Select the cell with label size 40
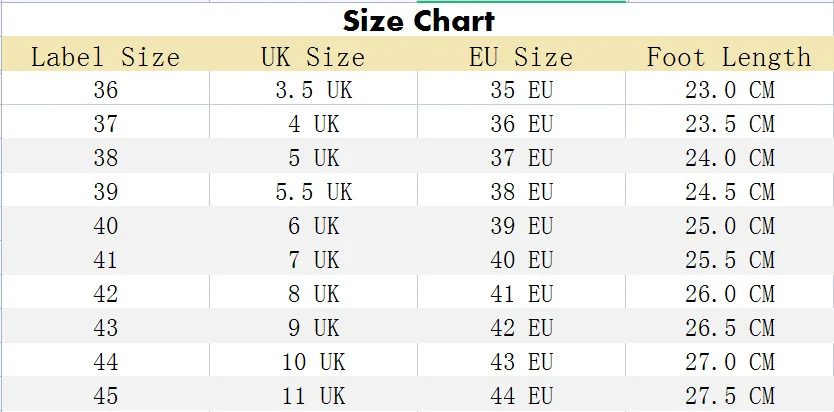834x412 pixels. click(106, 224)
